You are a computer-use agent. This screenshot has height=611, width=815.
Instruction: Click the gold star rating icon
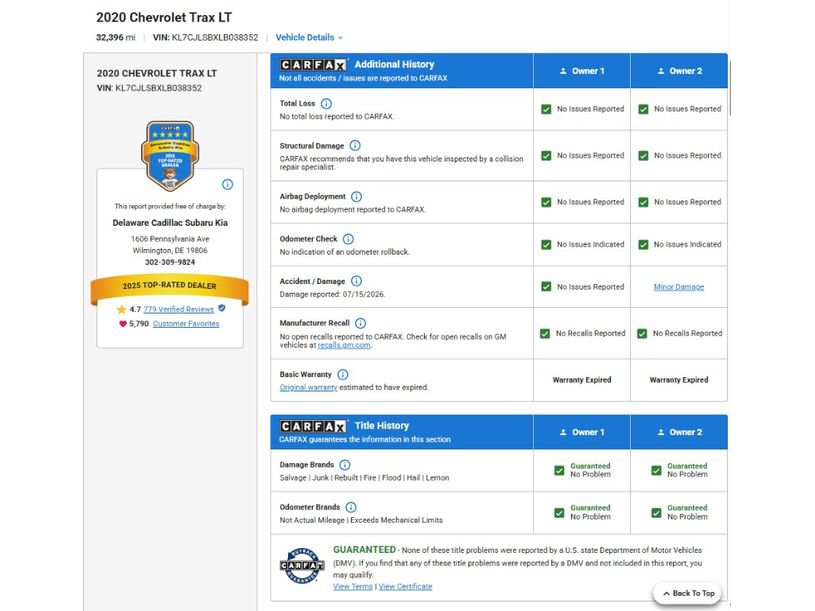(122, 309)
